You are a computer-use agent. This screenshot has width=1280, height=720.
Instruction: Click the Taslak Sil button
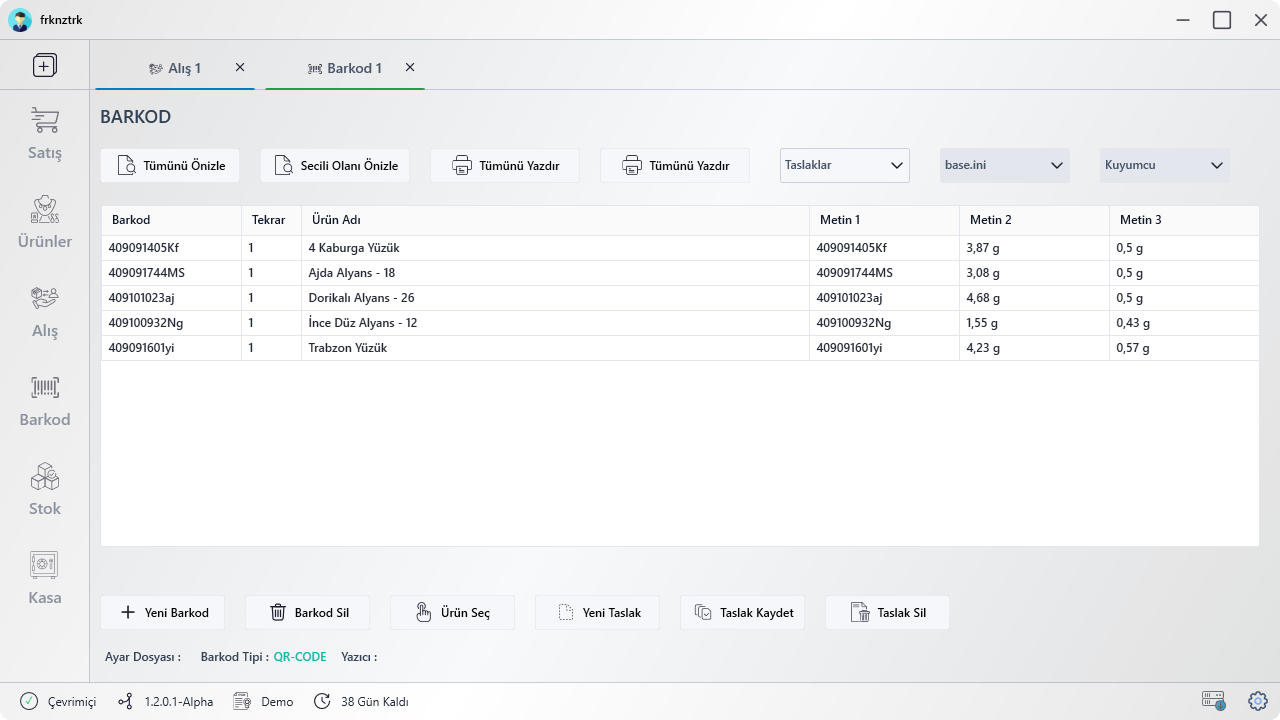[x=888, y=612]
